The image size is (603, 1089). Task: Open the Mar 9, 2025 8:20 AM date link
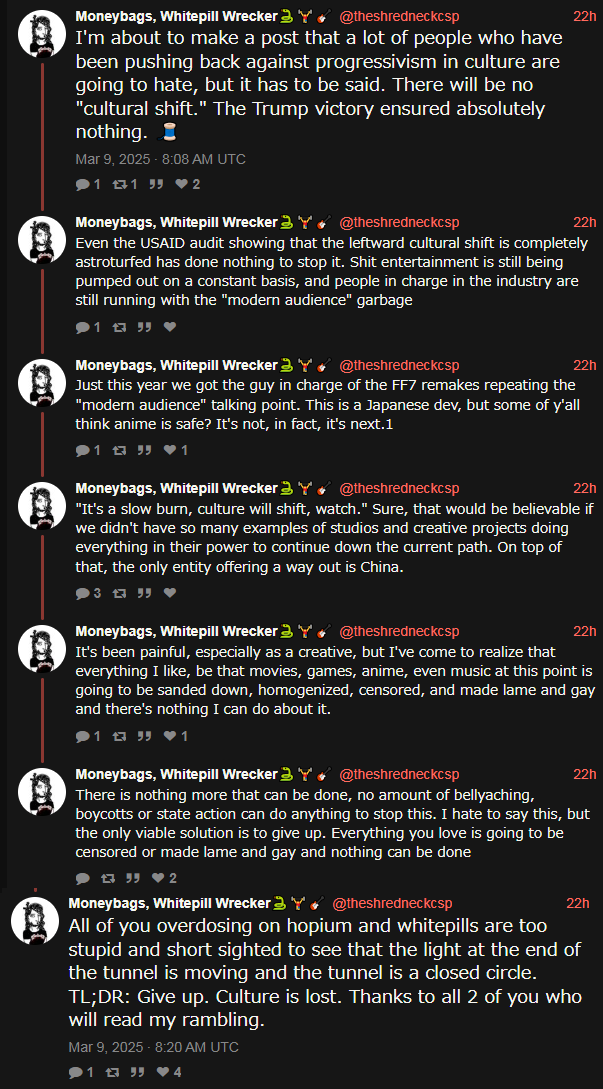point(153,1047)
